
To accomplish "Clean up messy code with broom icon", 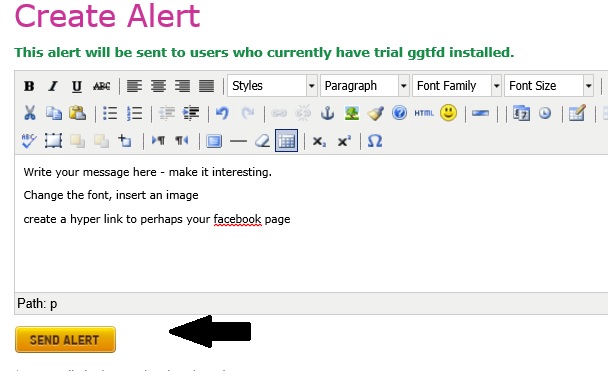I will coord(376,113).
